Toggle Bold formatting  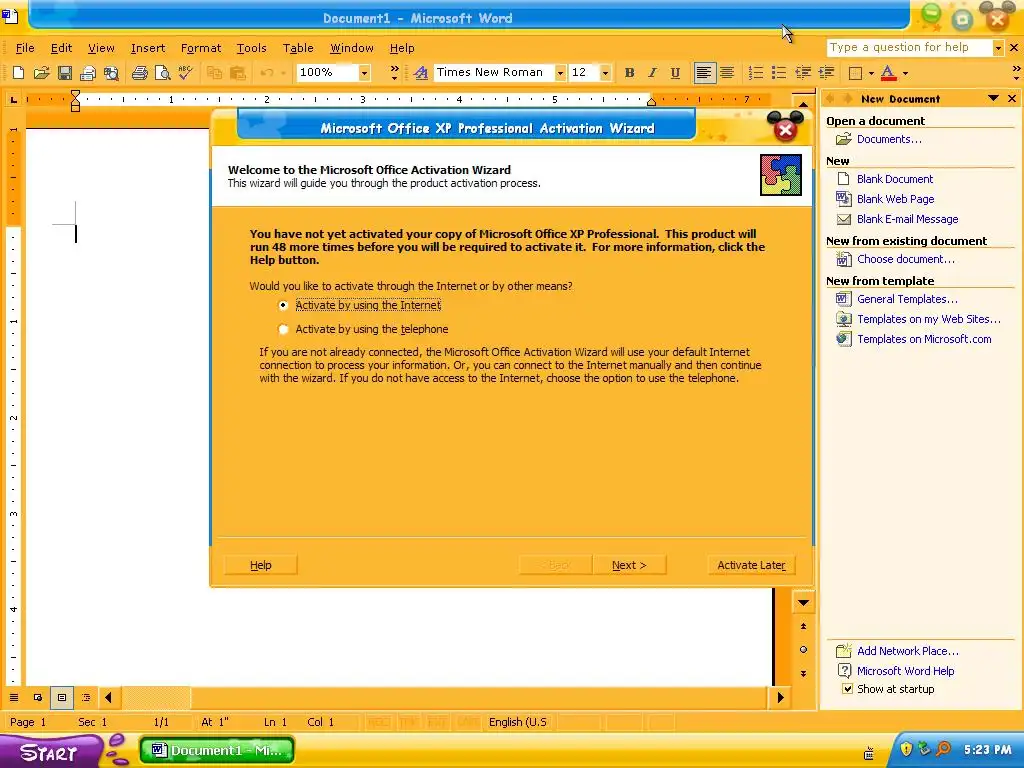[630, 72]
